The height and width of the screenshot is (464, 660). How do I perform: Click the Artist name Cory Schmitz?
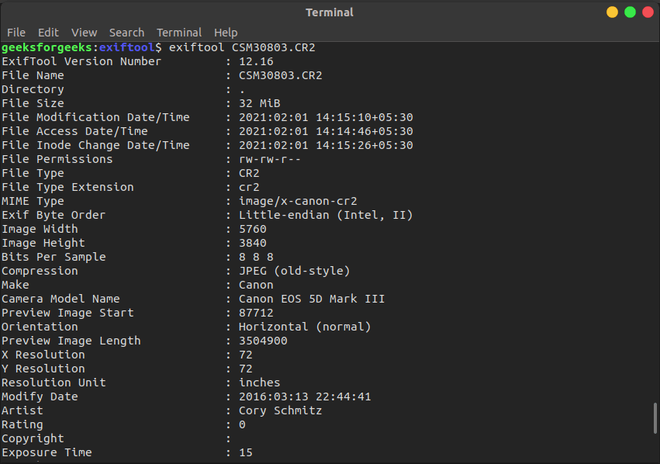[278, 411]
